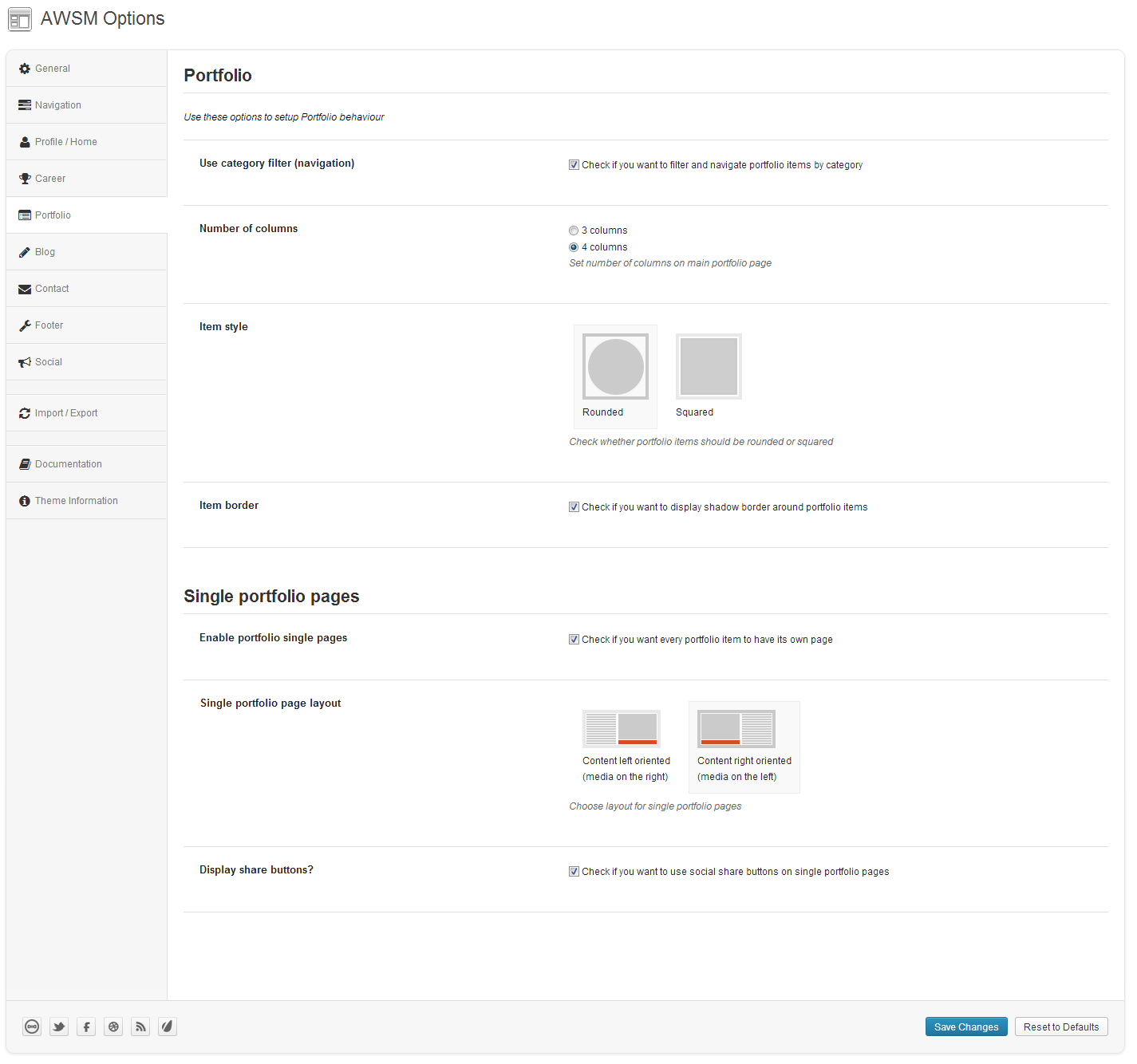Click the RSS feed icon
Viewport: 1137px width, 1064px height.
140,1027
